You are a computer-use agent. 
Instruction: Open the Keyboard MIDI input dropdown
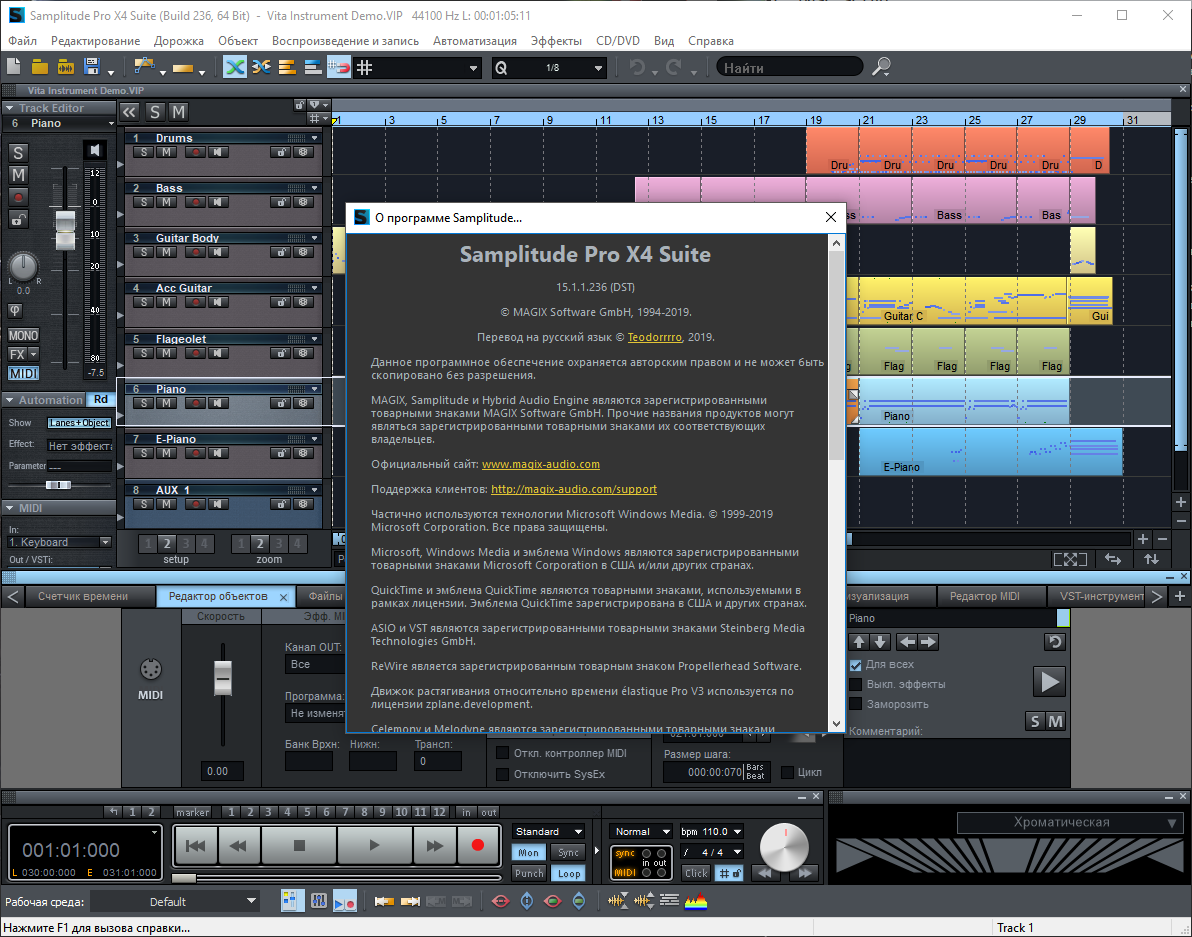pos(59,542)
